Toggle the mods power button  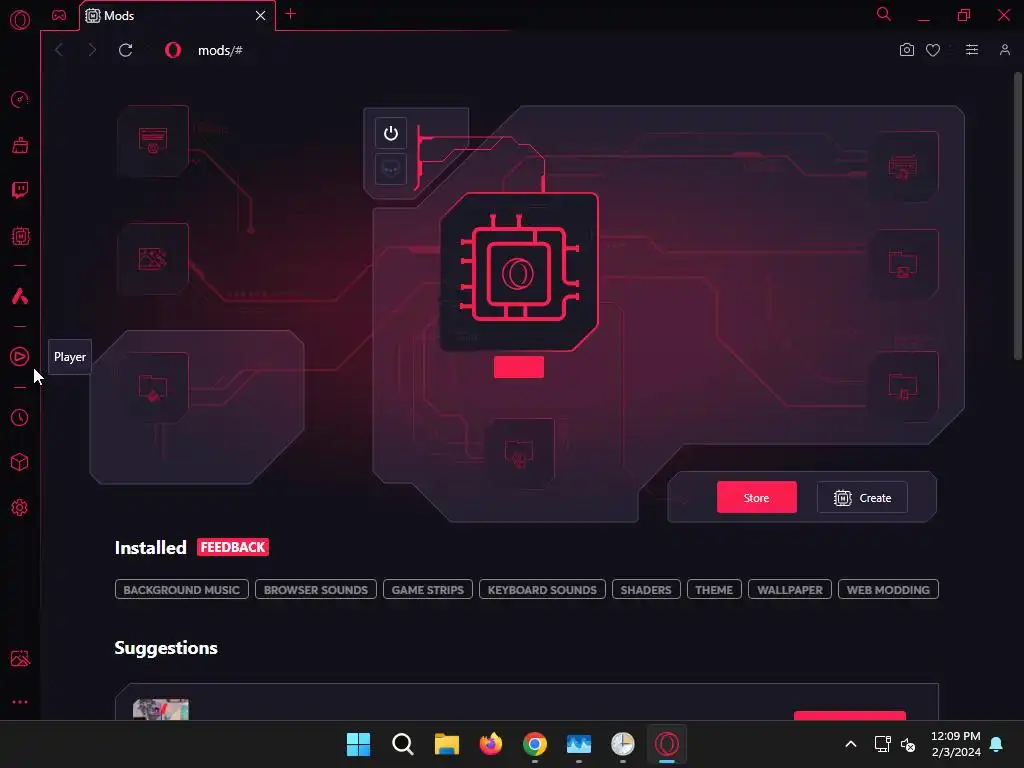pyautogui.click(x=391, y=133)
